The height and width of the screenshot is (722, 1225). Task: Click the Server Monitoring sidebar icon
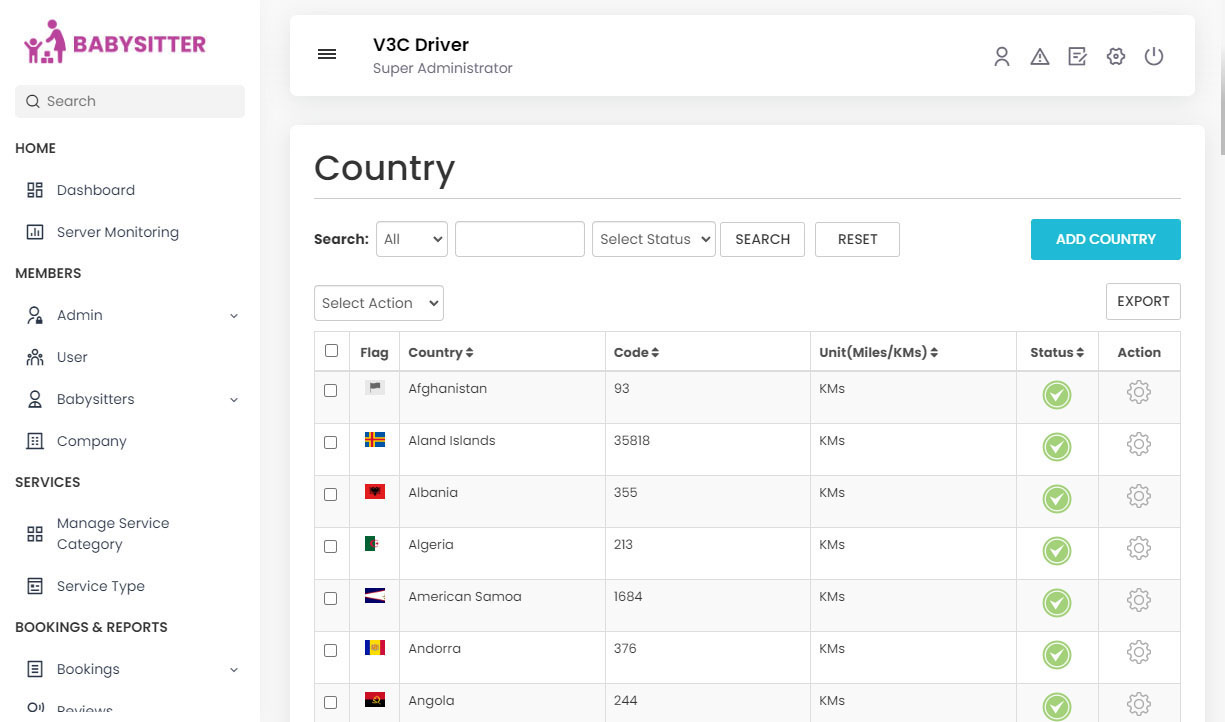pos(34,232)
